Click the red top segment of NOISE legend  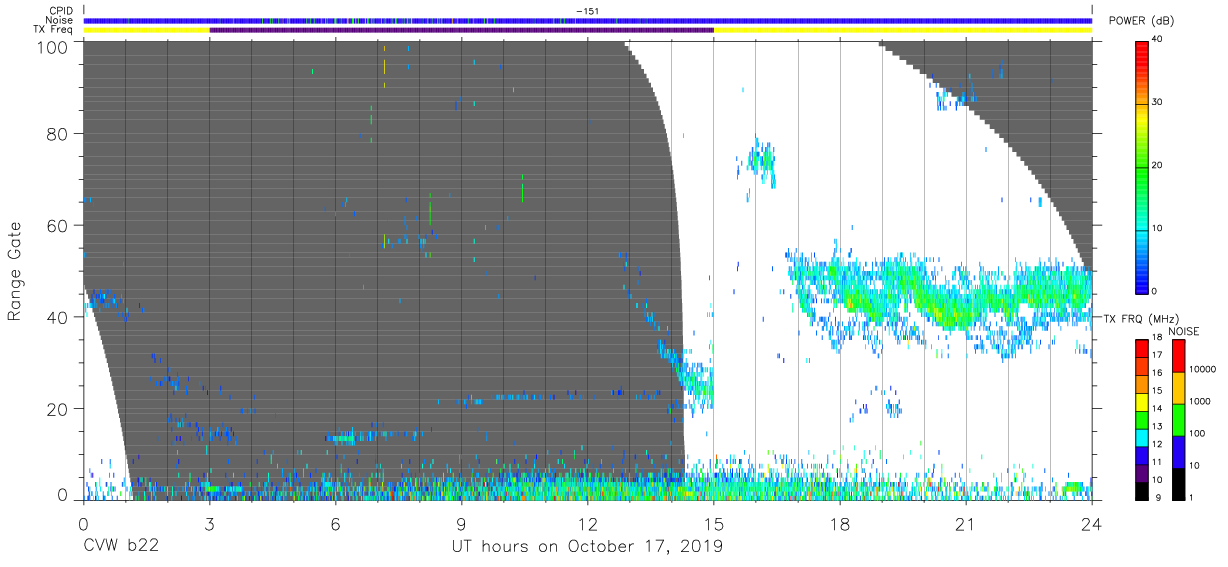tap(1179, 356)
